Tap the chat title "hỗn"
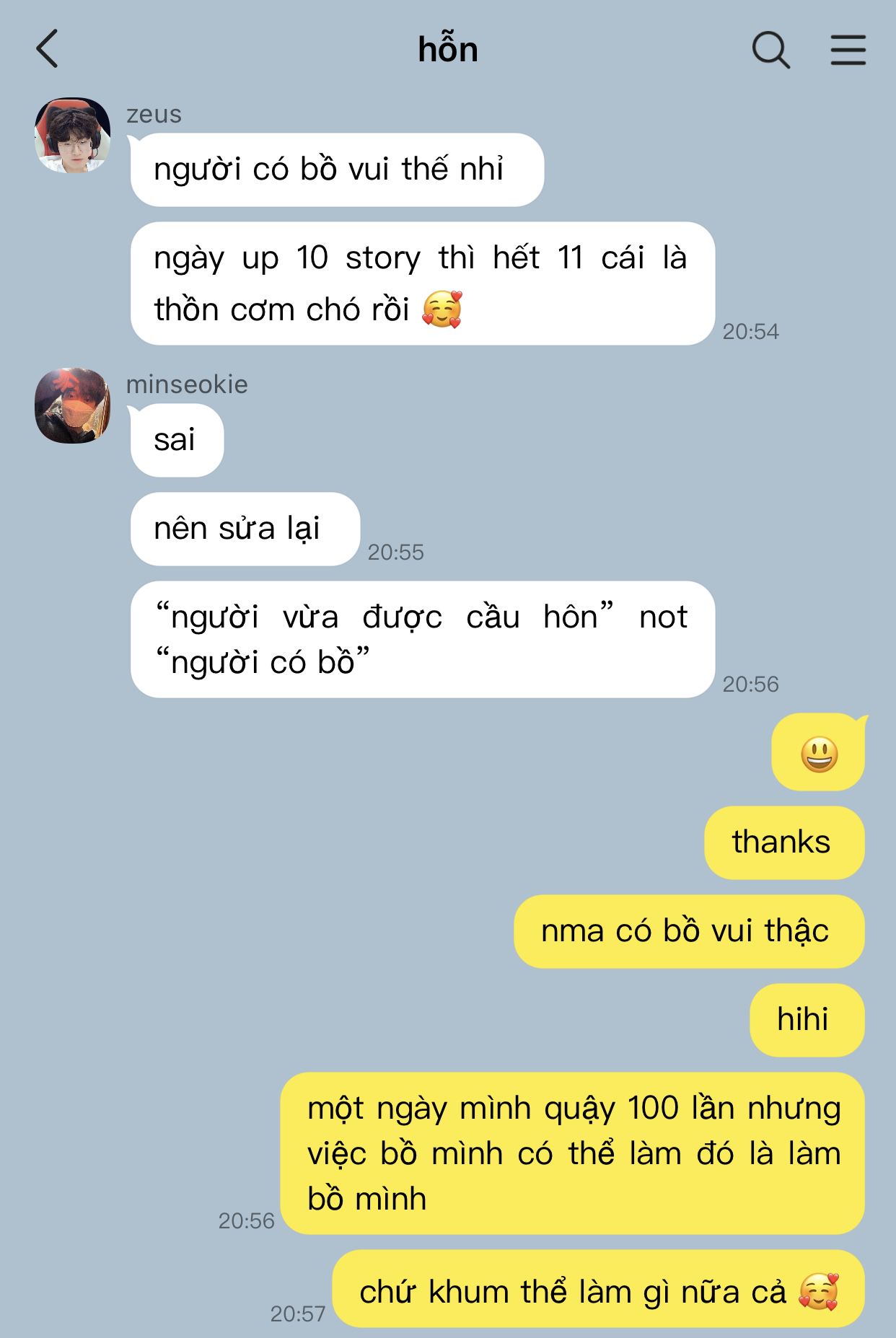The width and height of the screenshot is (896, 1338). [448, 49]
